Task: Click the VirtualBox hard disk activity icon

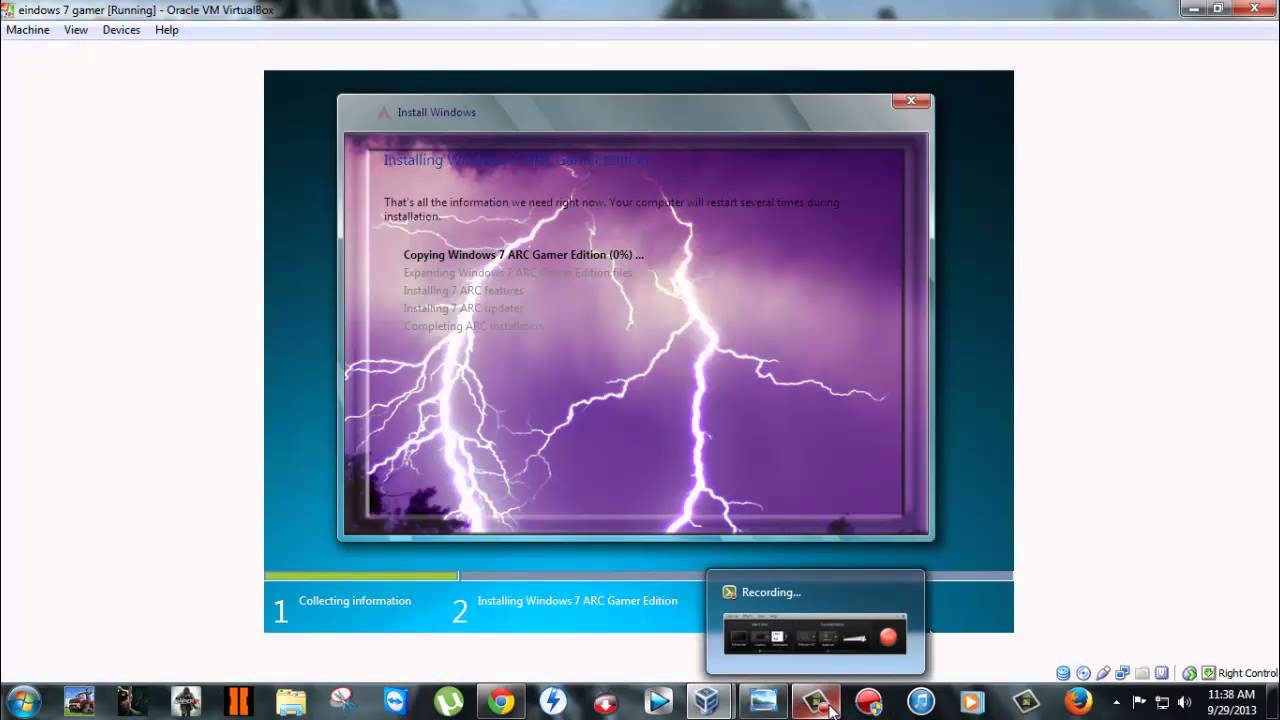Action: pos(1063,673)
